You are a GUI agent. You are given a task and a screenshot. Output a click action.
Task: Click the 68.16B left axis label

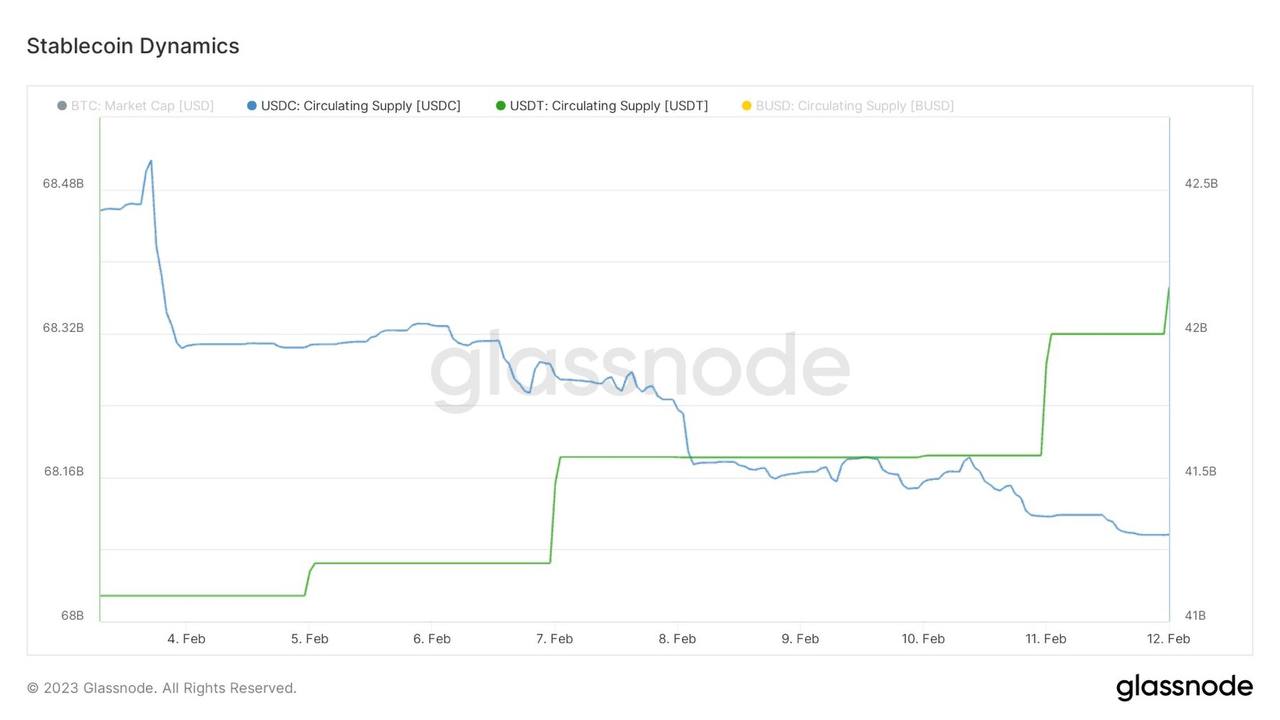coord(63,471)
